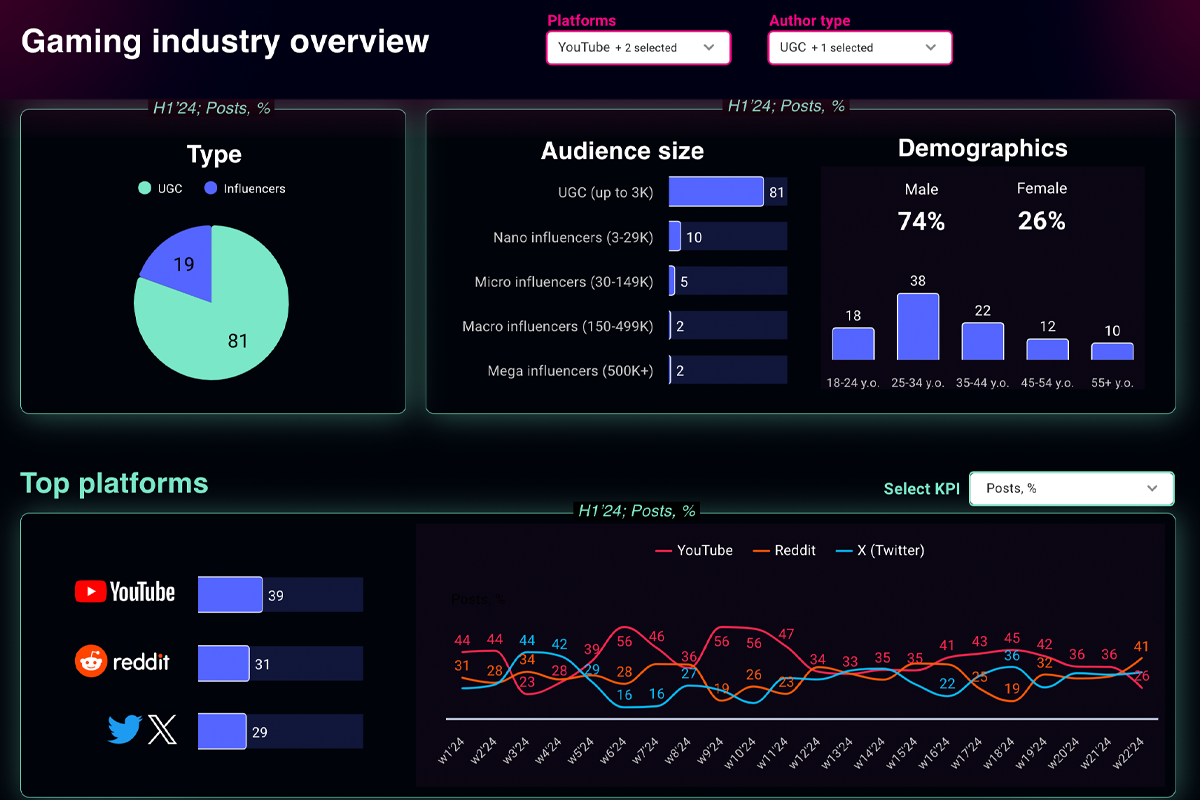1200x800 pixels.
Task: Click the Nano influencers bar showing 10
Action: [x=675, y=237]
